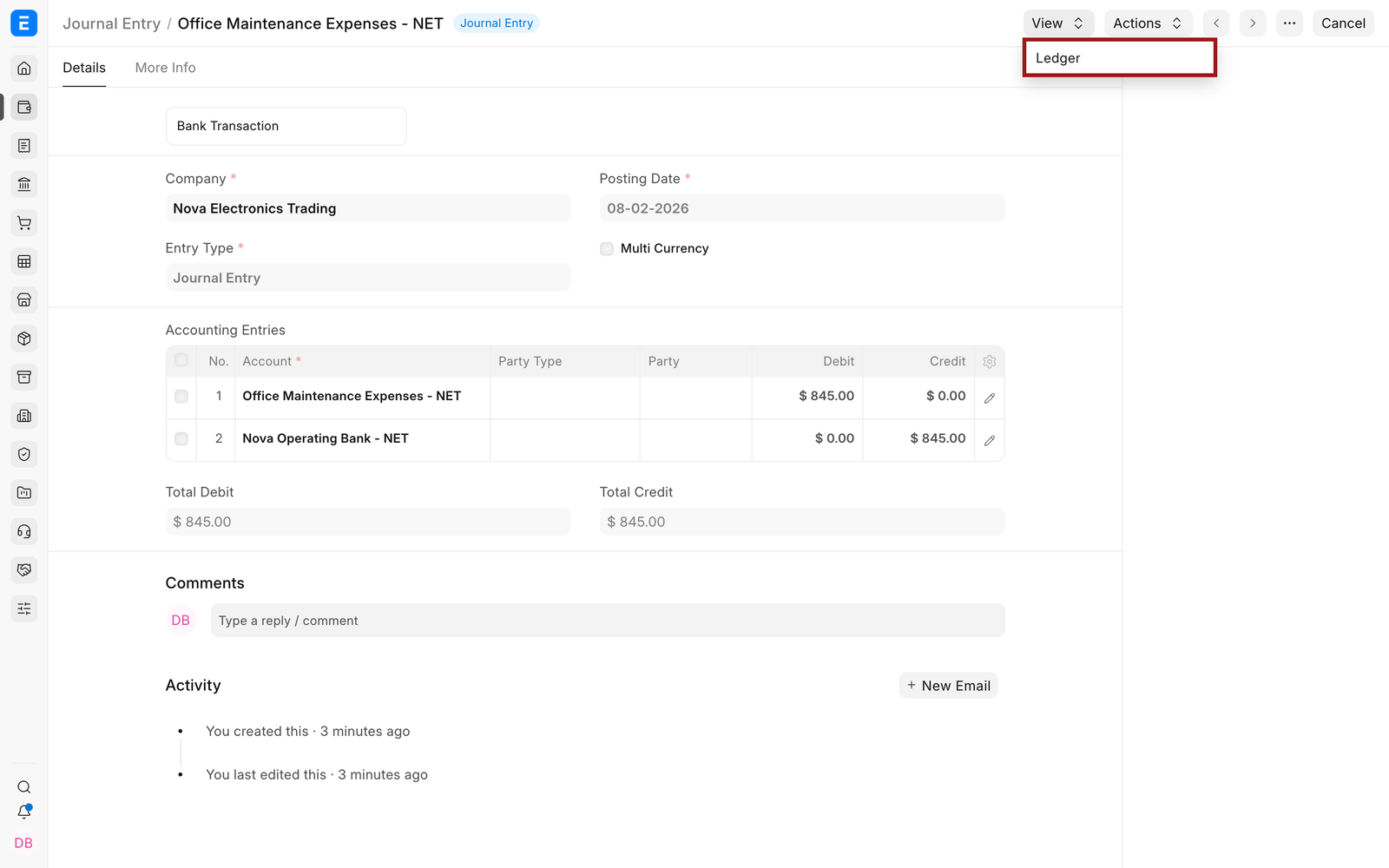
Task: Open the notifications bell icon
Action: tap(24, 812)
